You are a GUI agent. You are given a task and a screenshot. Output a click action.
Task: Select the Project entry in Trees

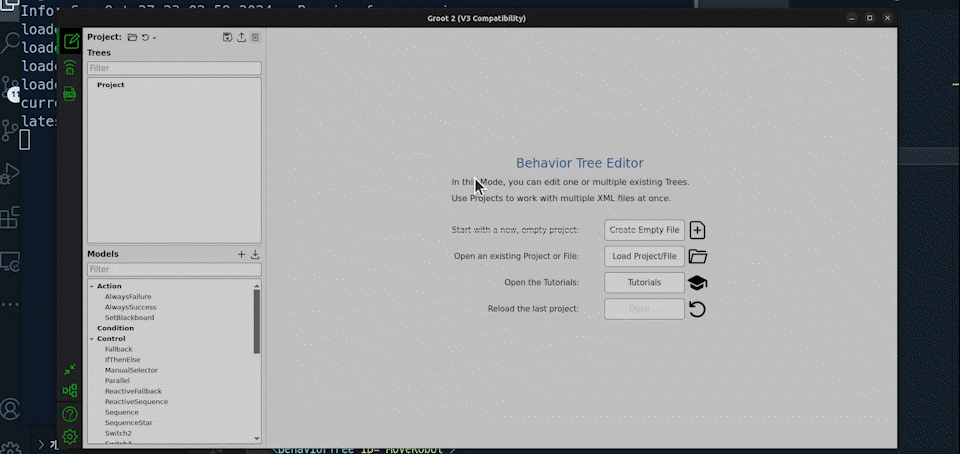pyautogui.click(x=111, y=85)
